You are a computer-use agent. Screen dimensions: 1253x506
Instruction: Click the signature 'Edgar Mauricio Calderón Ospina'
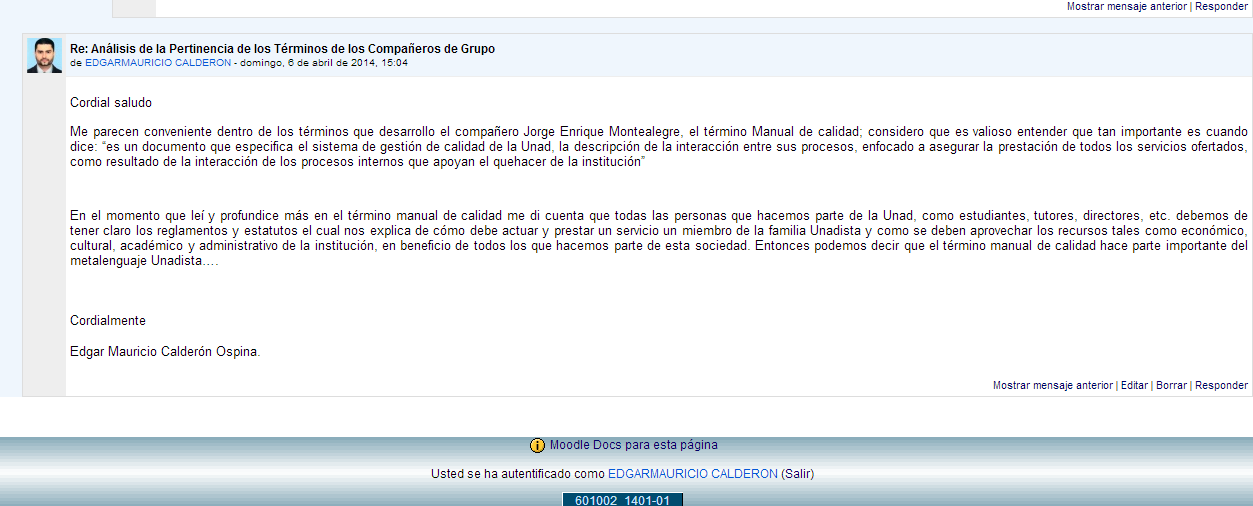[165, 351]
